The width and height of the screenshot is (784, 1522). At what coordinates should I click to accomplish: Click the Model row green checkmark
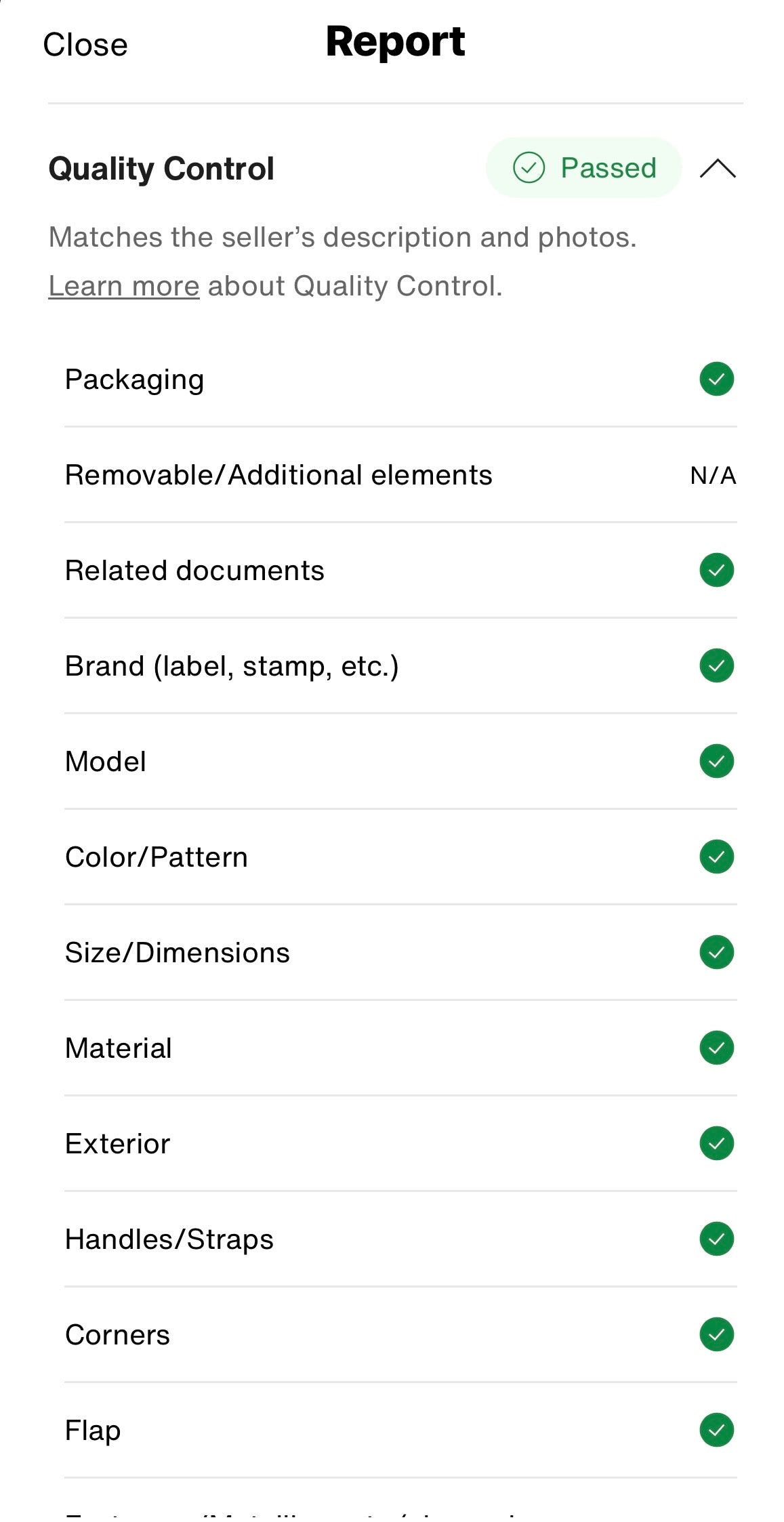(x=716, y=761)
